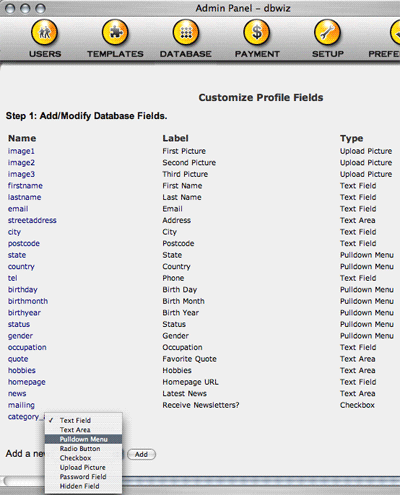This screenshot has width=400, height=495.
Task: Edit the hobbies field
Action: 22,370
